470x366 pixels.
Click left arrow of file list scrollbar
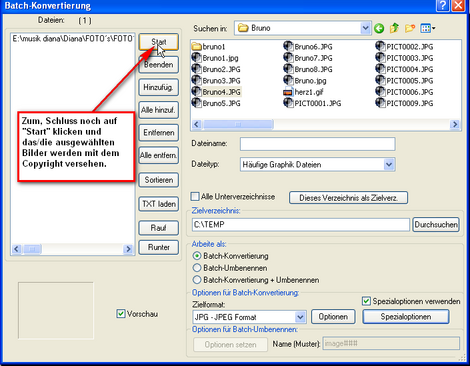click(17, 249)
